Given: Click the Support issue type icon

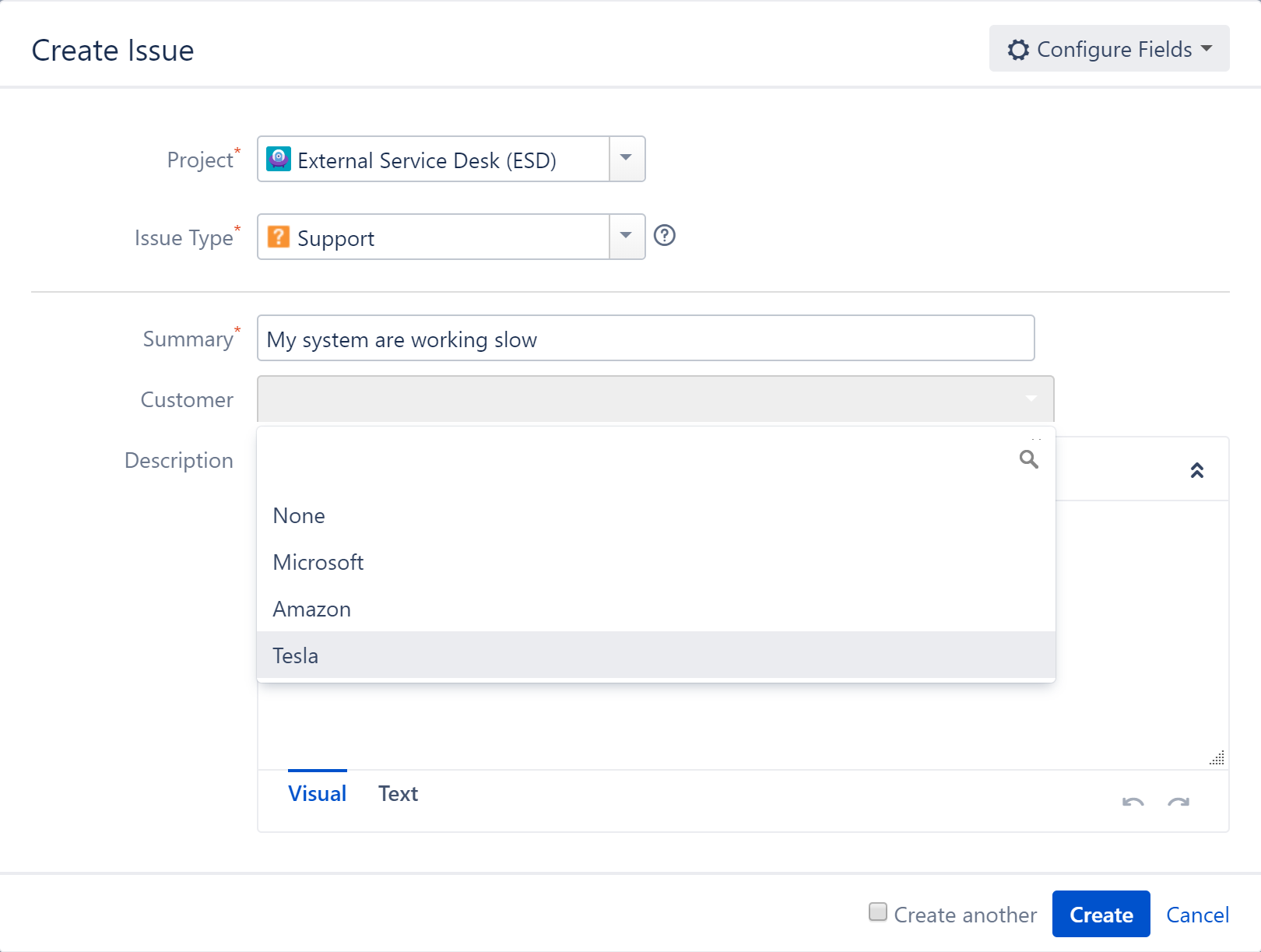Looking at the screenshot, I should tap(279, 237).
